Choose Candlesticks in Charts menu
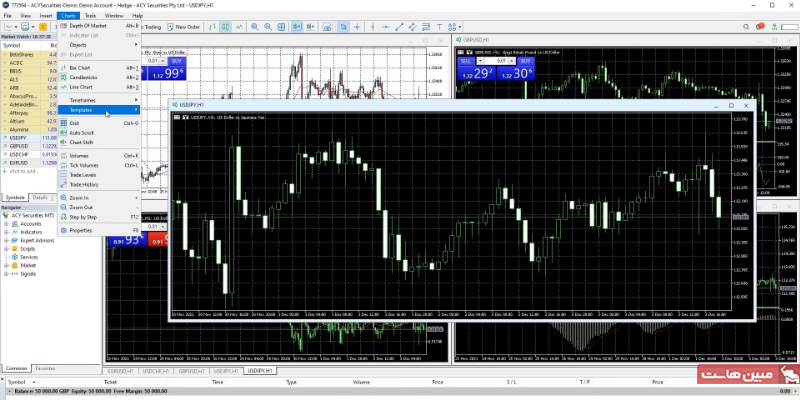The image size is (800, 400). pos(99,78)
